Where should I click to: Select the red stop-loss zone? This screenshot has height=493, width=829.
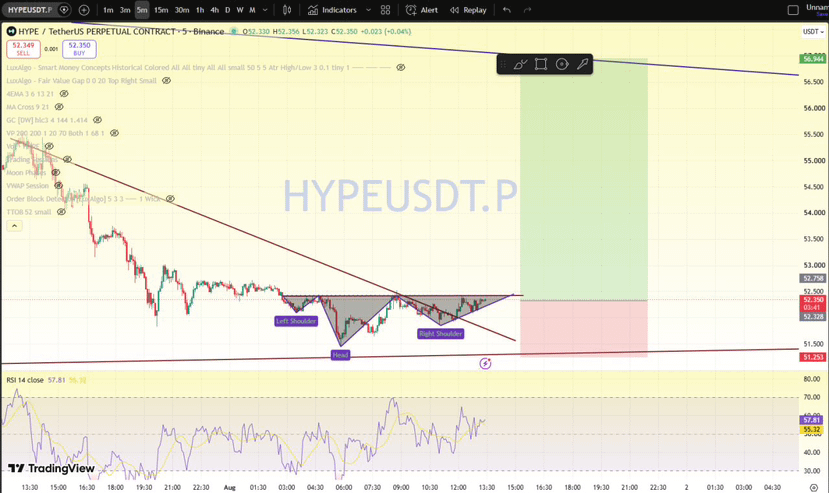coord(584,329)
